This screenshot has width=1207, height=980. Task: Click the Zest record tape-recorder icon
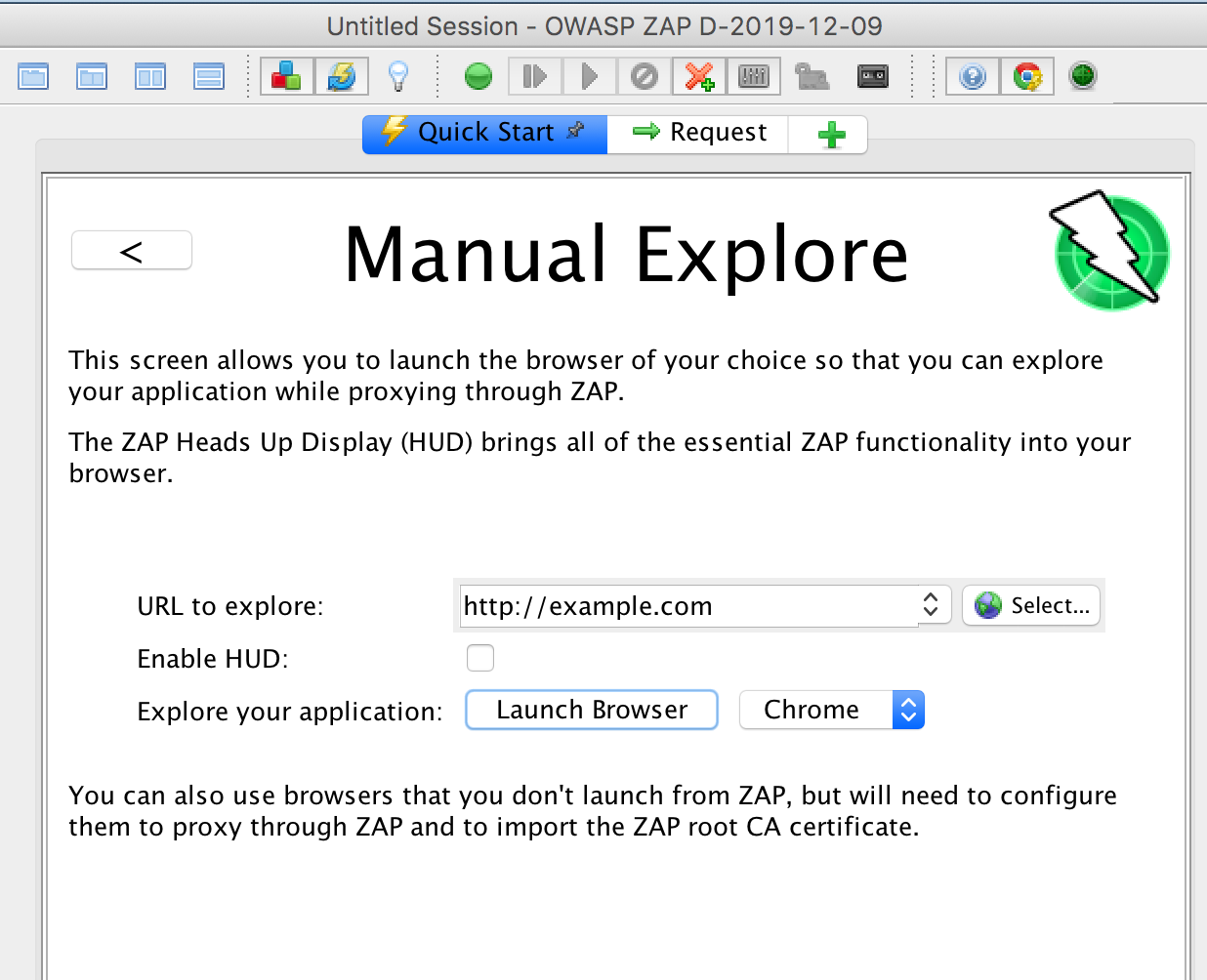click(873, 76)
